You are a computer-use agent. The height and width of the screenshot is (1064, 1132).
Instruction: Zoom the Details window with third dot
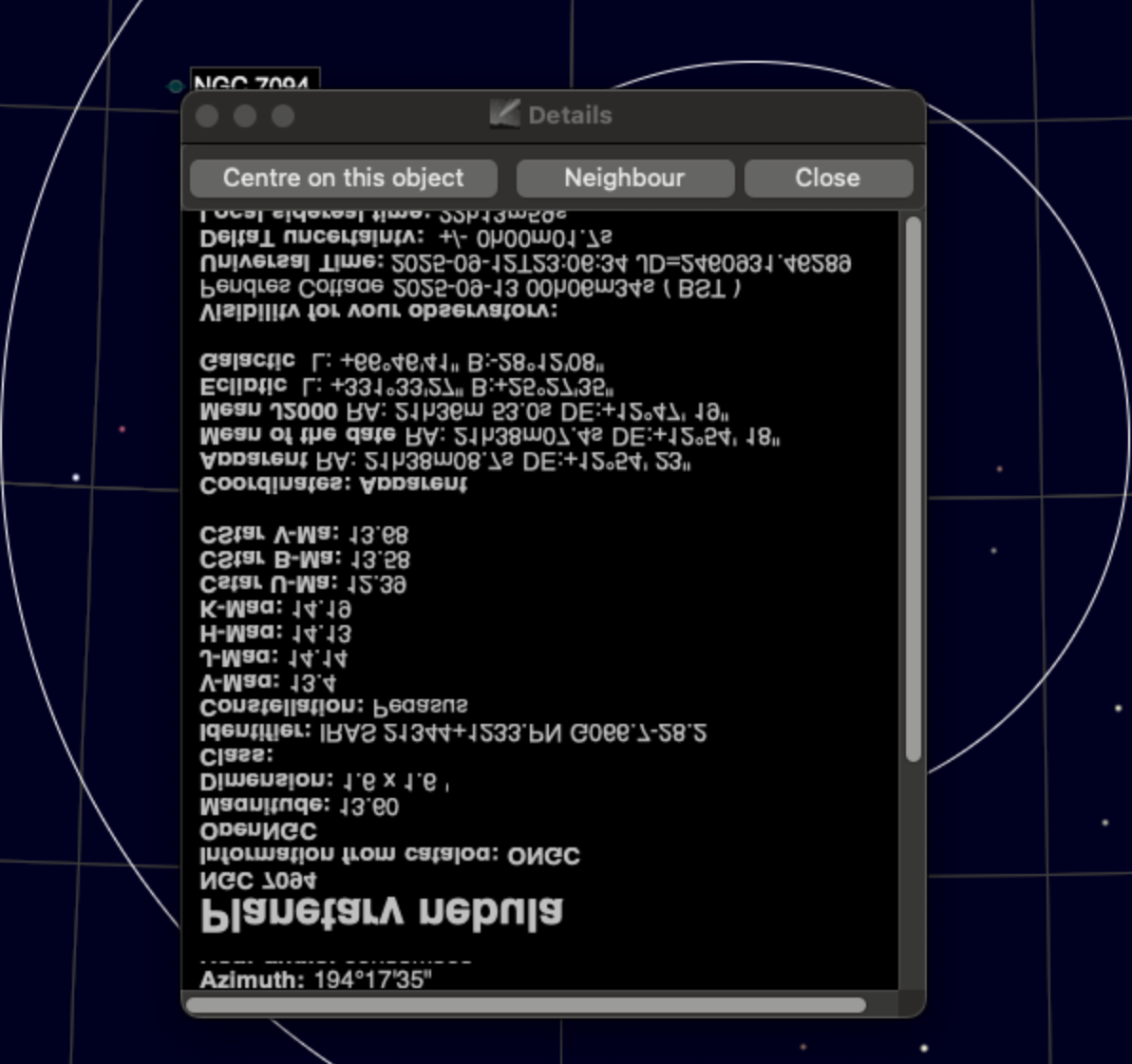[283, 116]
